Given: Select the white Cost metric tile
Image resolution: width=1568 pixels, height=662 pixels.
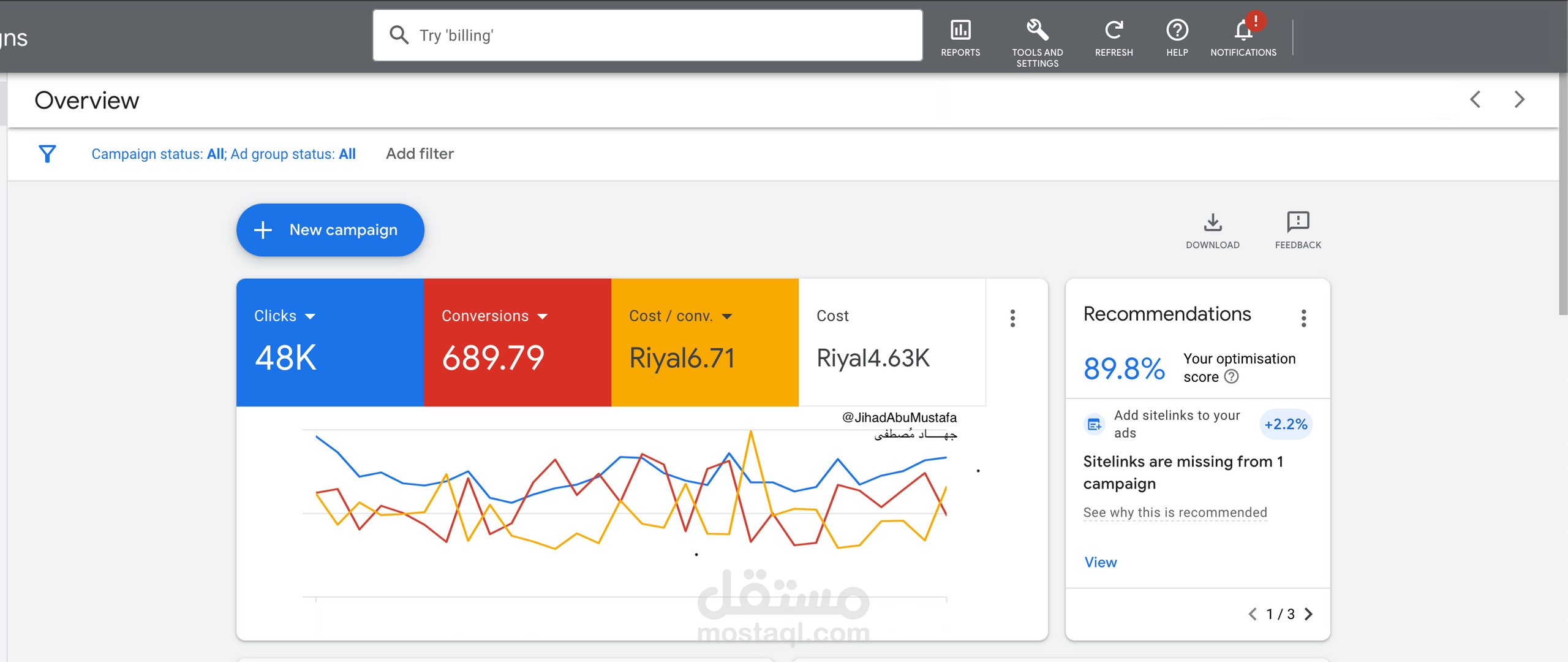Looking at the screenshot, I should (892, 342).
